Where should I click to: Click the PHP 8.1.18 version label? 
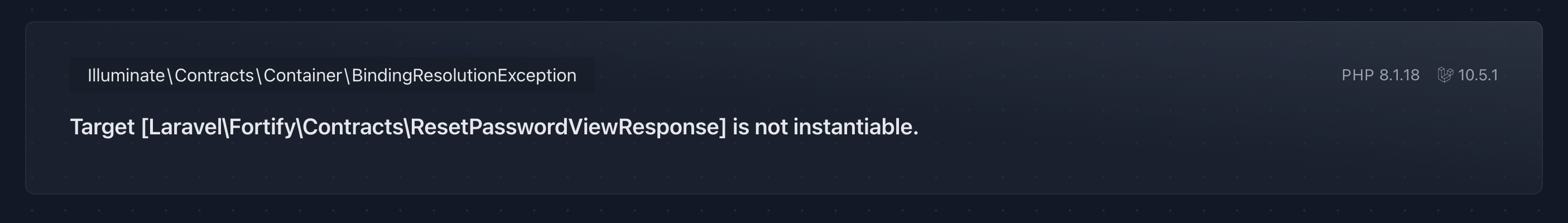coord(1380,75)
